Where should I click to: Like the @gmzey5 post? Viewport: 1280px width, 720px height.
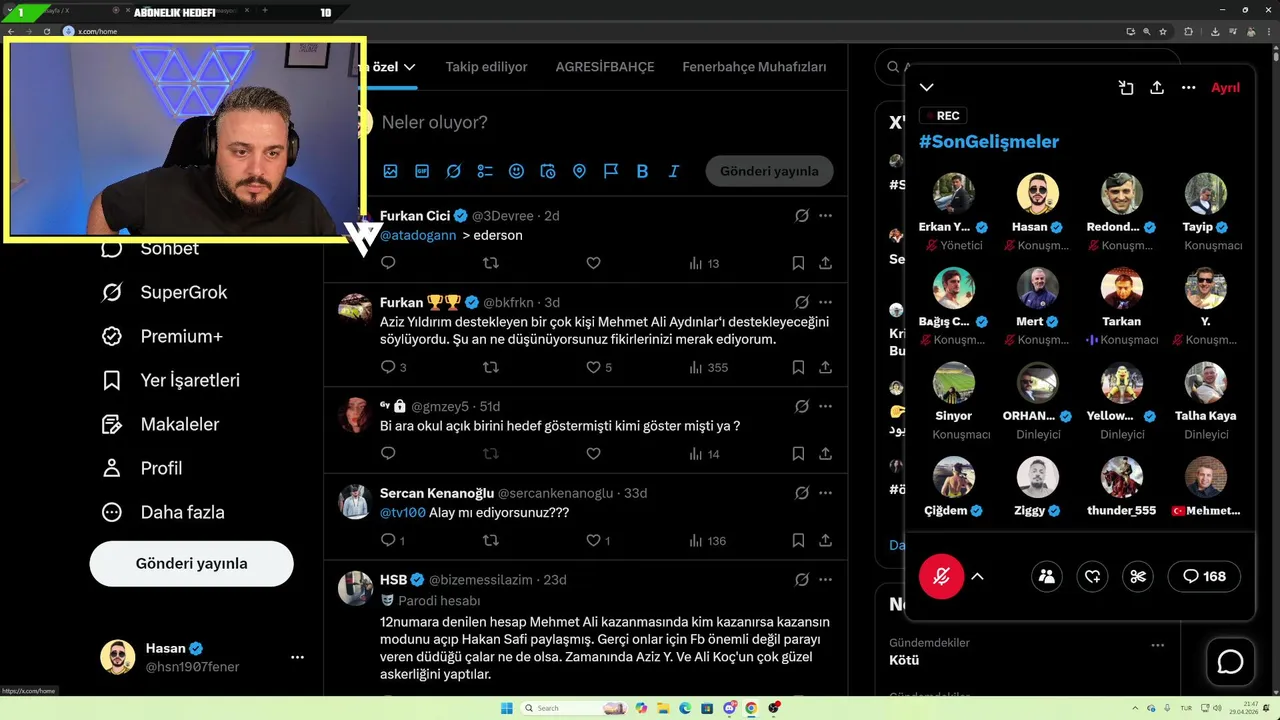point(593,454)
